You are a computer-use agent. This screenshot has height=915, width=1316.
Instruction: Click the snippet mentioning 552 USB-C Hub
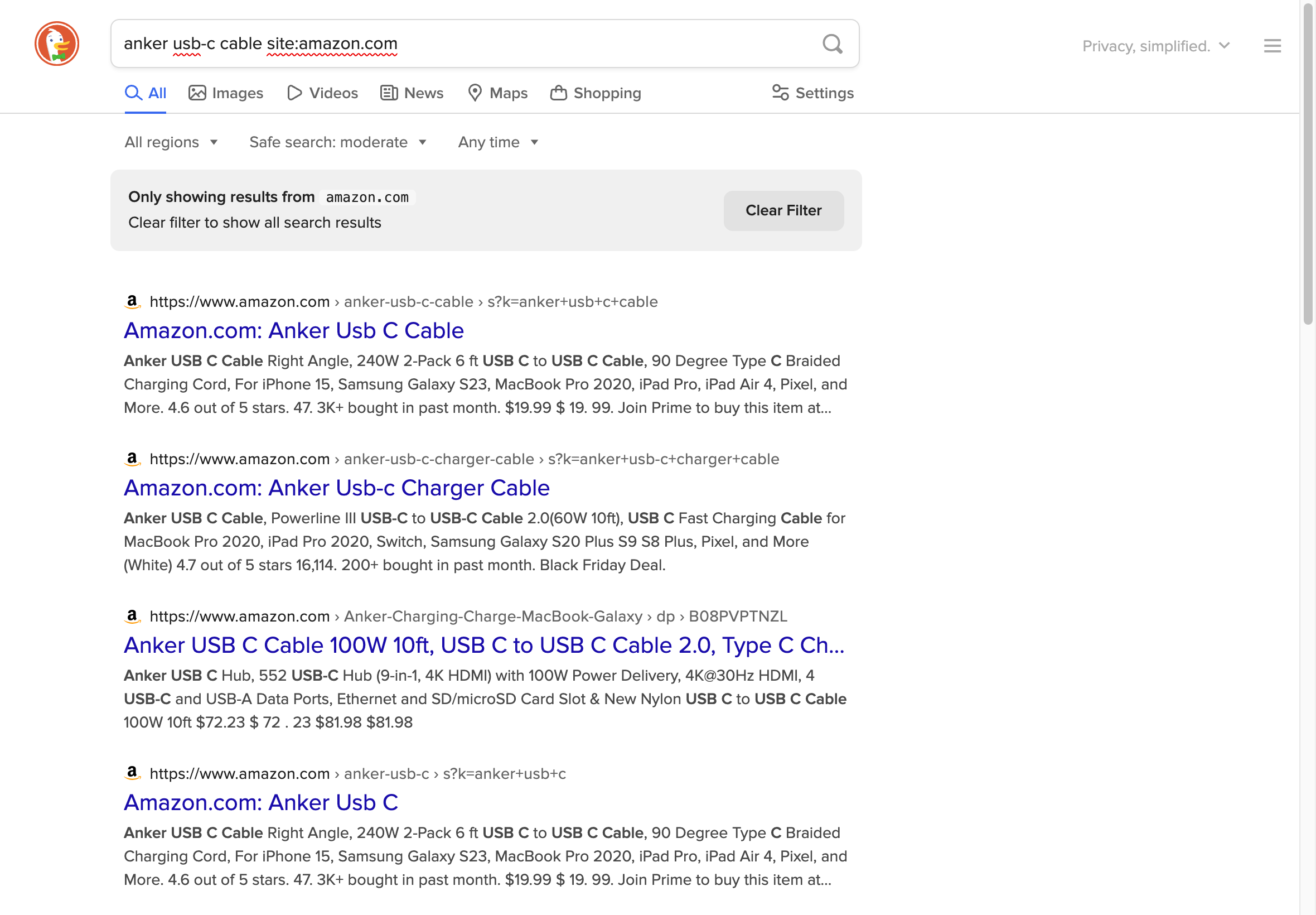(x=485, y=699)
